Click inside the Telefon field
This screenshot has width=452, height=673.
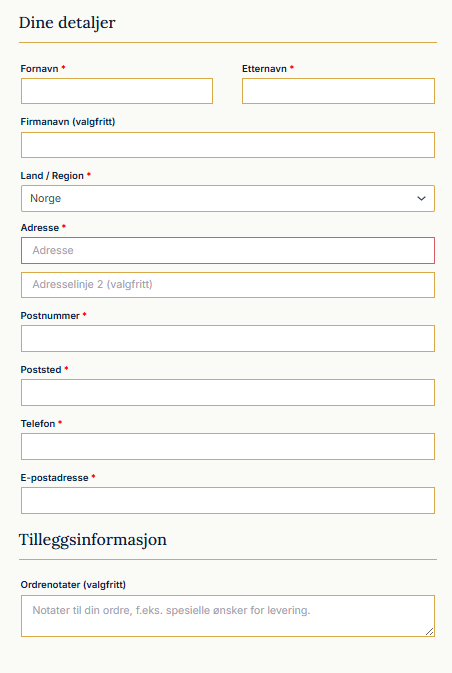click(228, 447)
